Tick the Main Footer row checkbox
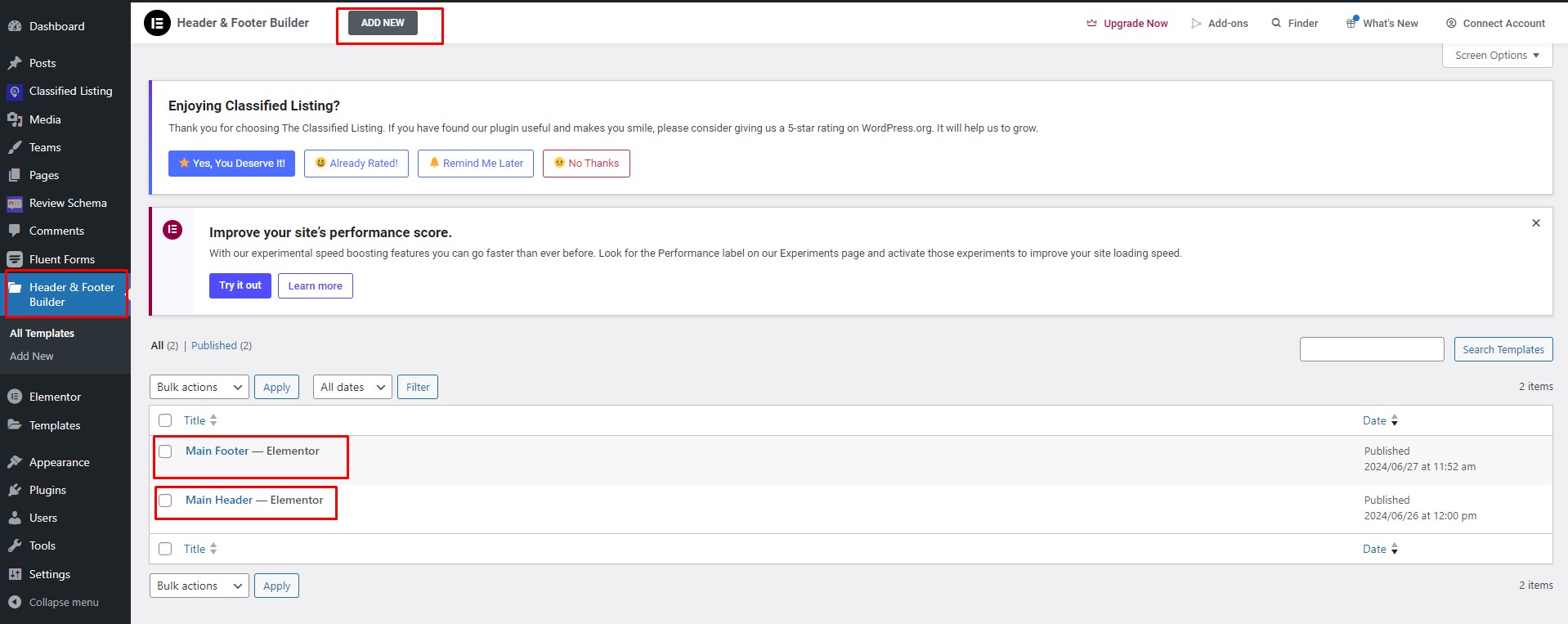Viewport: 1568px width, 624px height. [x=165, y=451]
